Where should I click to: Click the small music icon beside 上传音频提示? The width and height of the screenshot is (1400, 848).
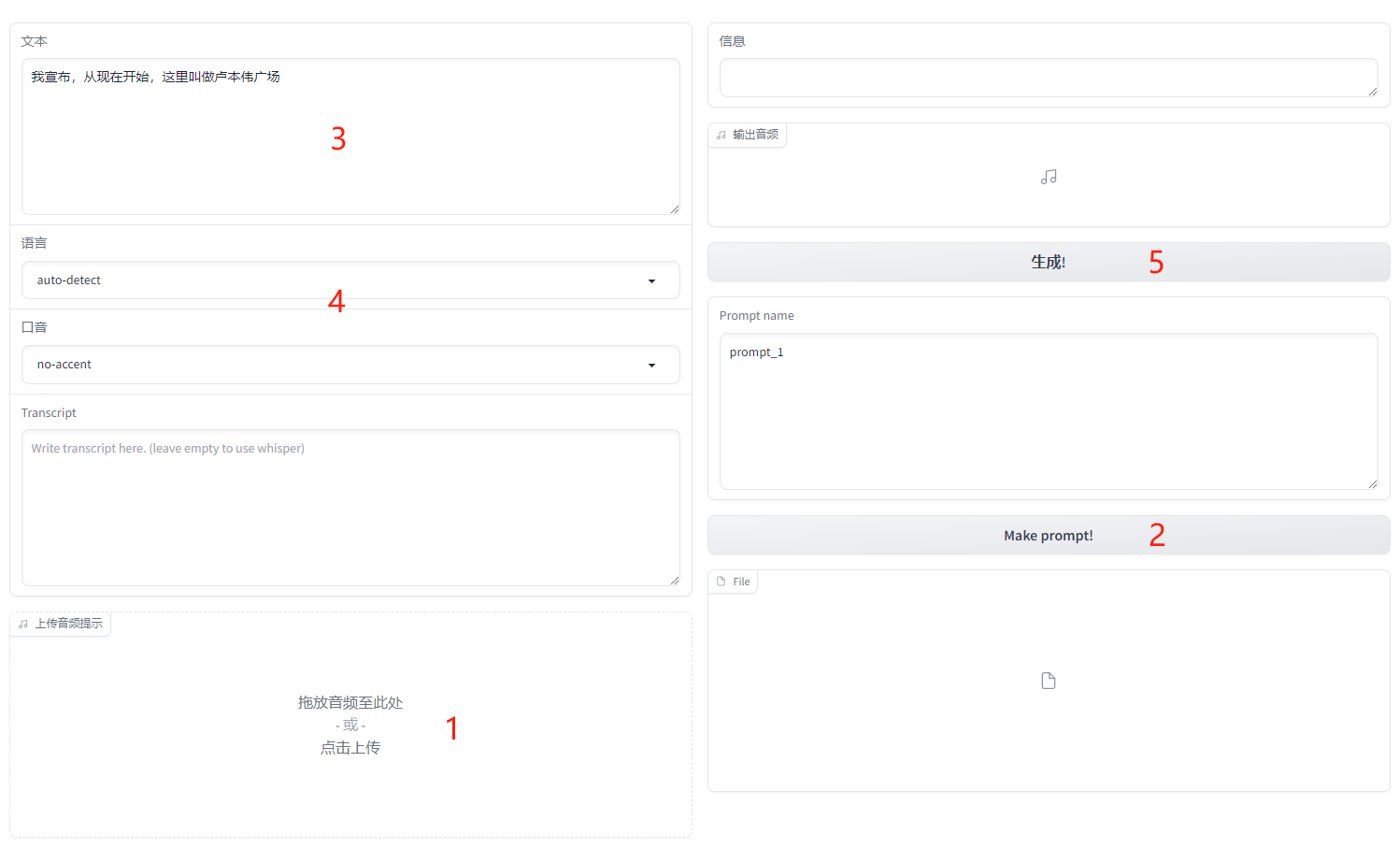[23, 624]
